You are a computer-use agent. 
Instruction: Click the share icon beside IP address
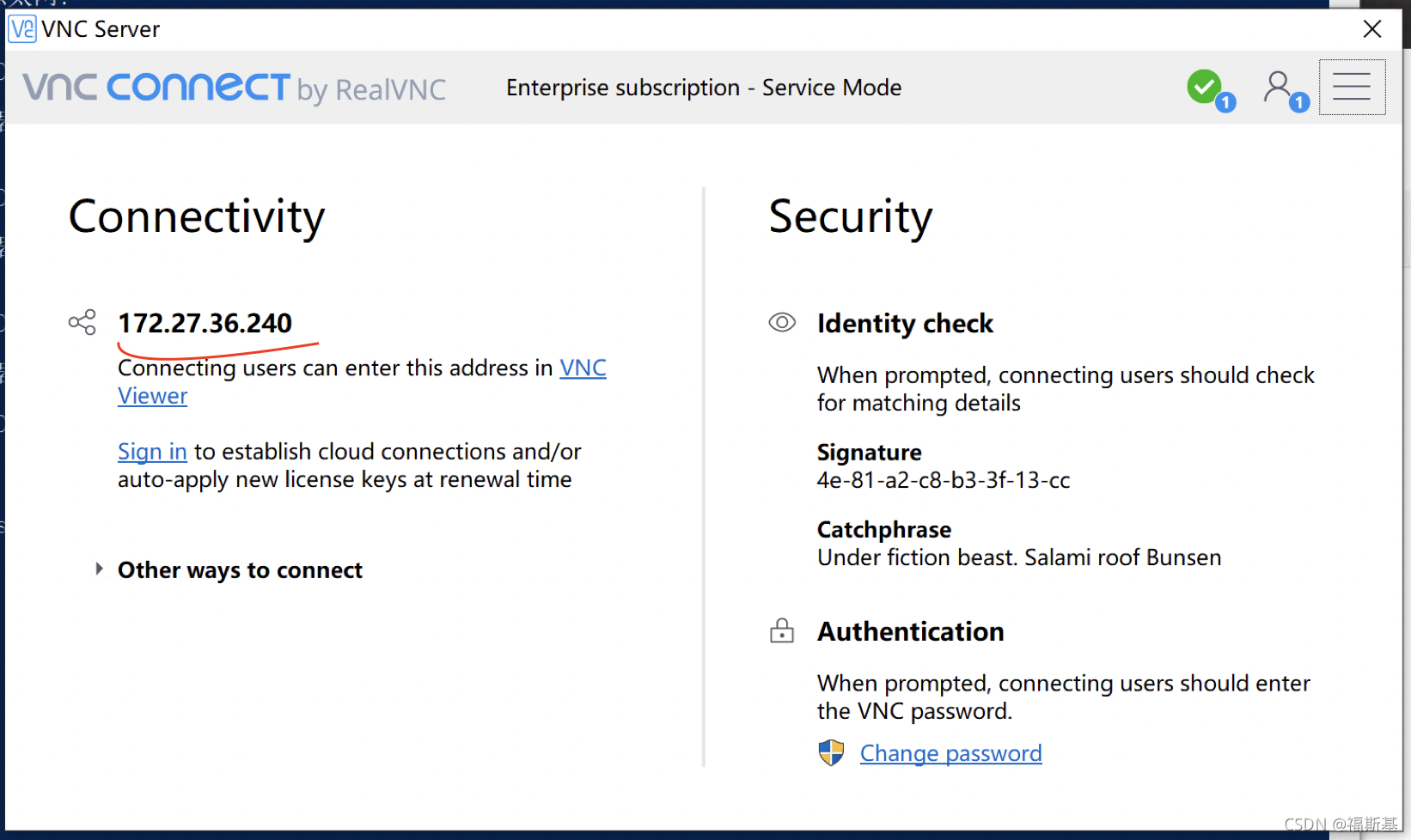pos(82,323)
